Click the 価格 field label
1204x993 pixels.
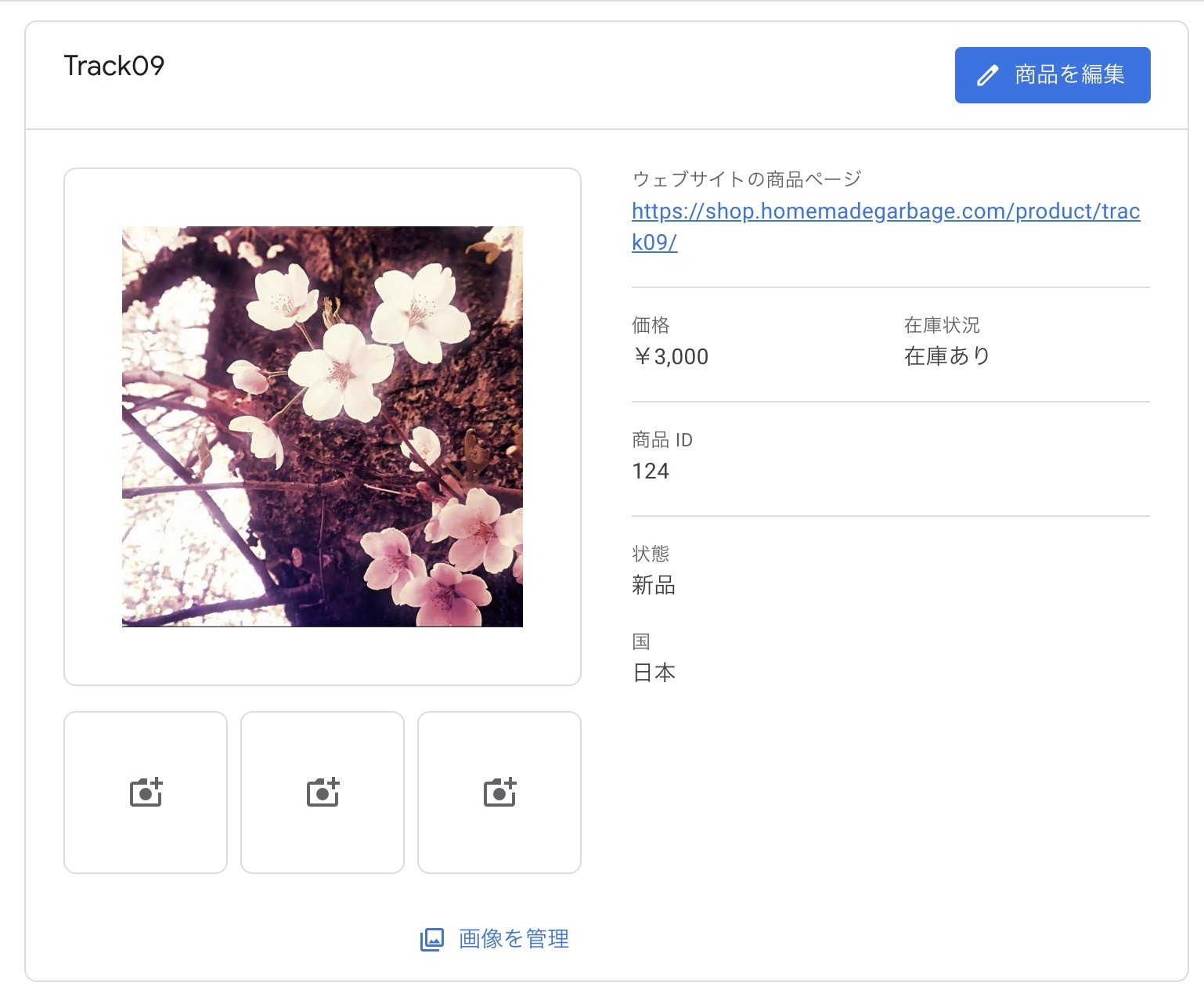pyautogui.click(x=651, y=324)
